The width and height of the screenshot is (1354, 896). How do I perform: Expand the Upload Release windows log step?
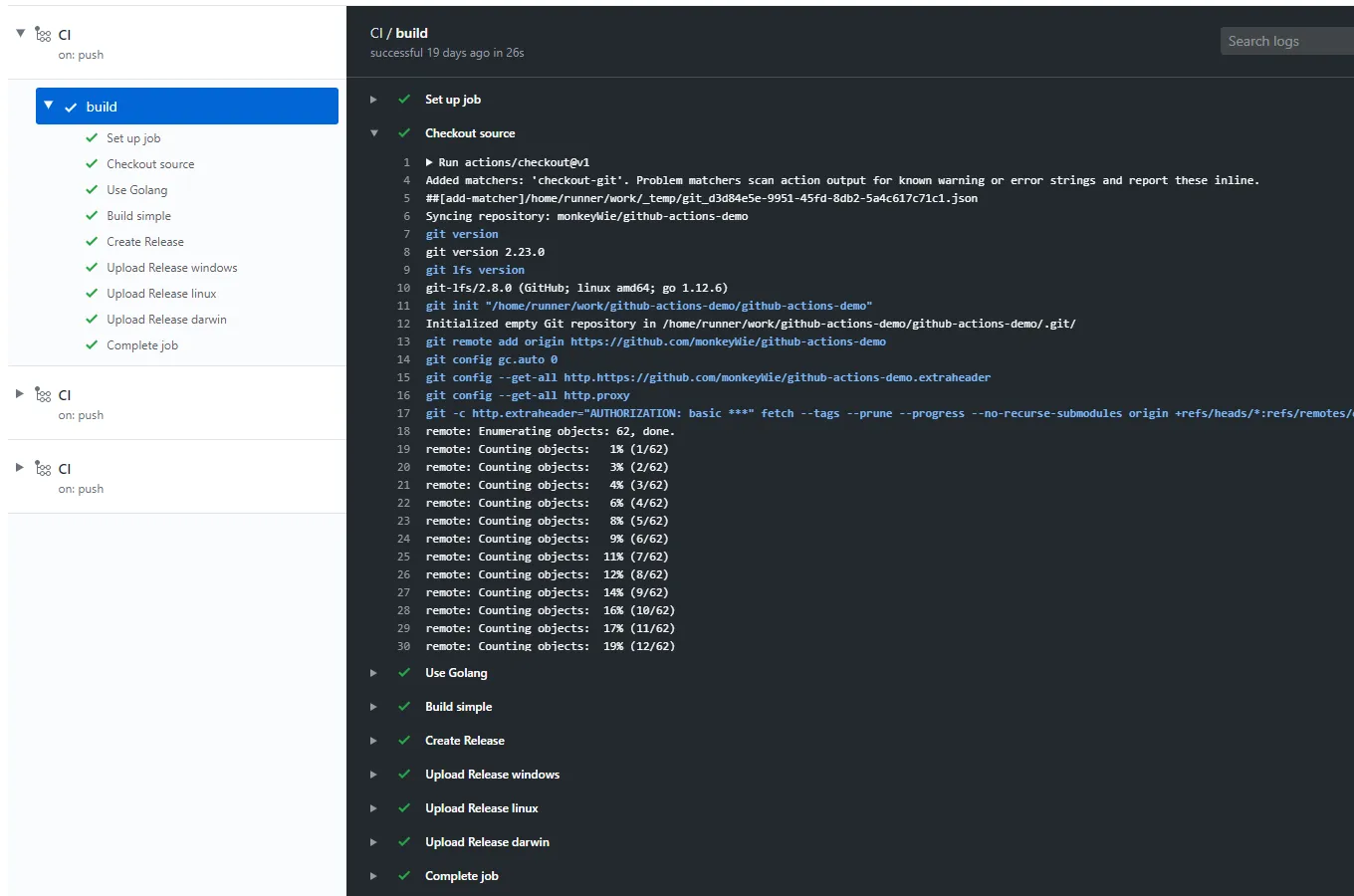(x=374, y=775)
